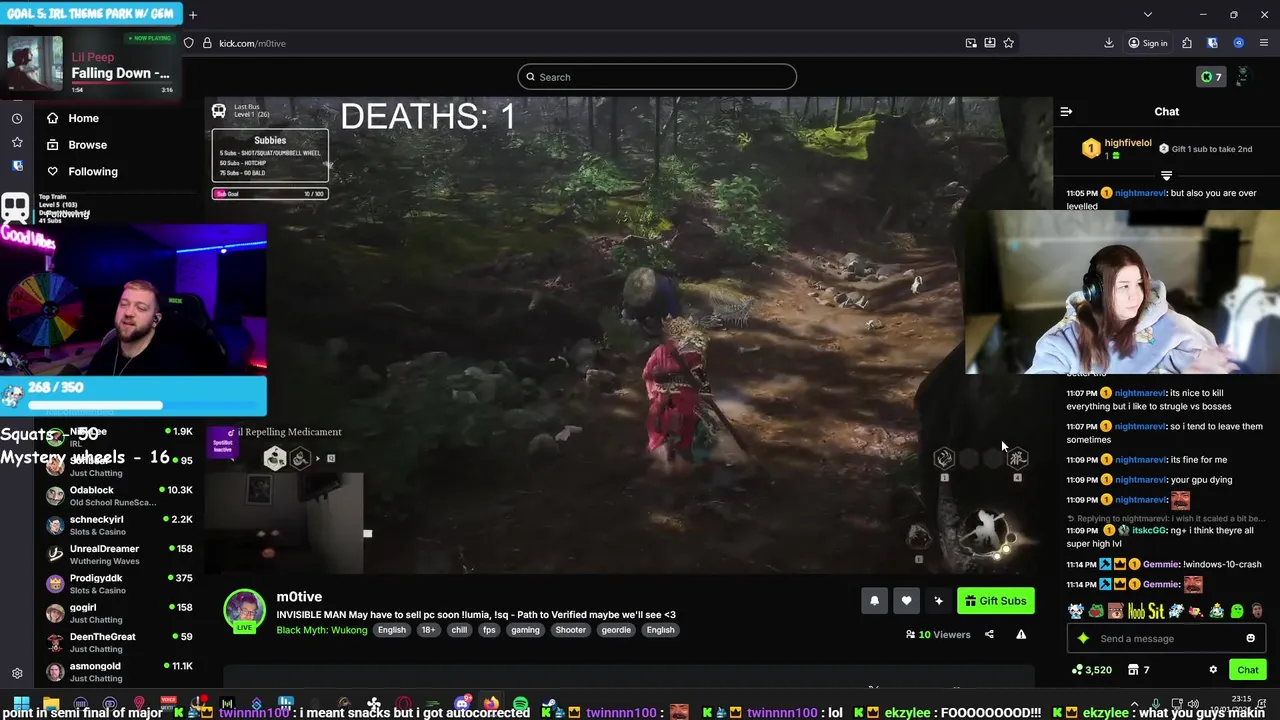Click the itskcGG username in chat
Viewport: 1280px width, 720px height.
(x=1150, y=531)
